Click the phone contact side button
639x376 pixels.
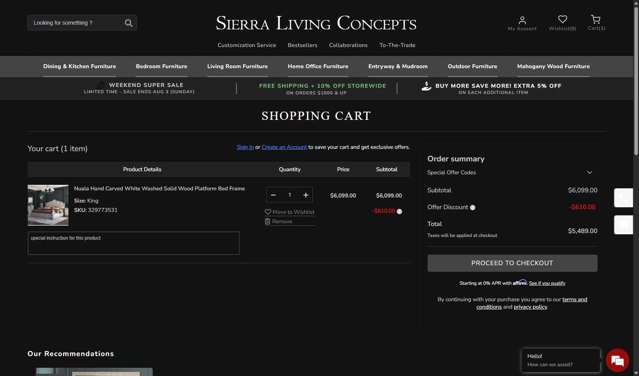point(624,198)
